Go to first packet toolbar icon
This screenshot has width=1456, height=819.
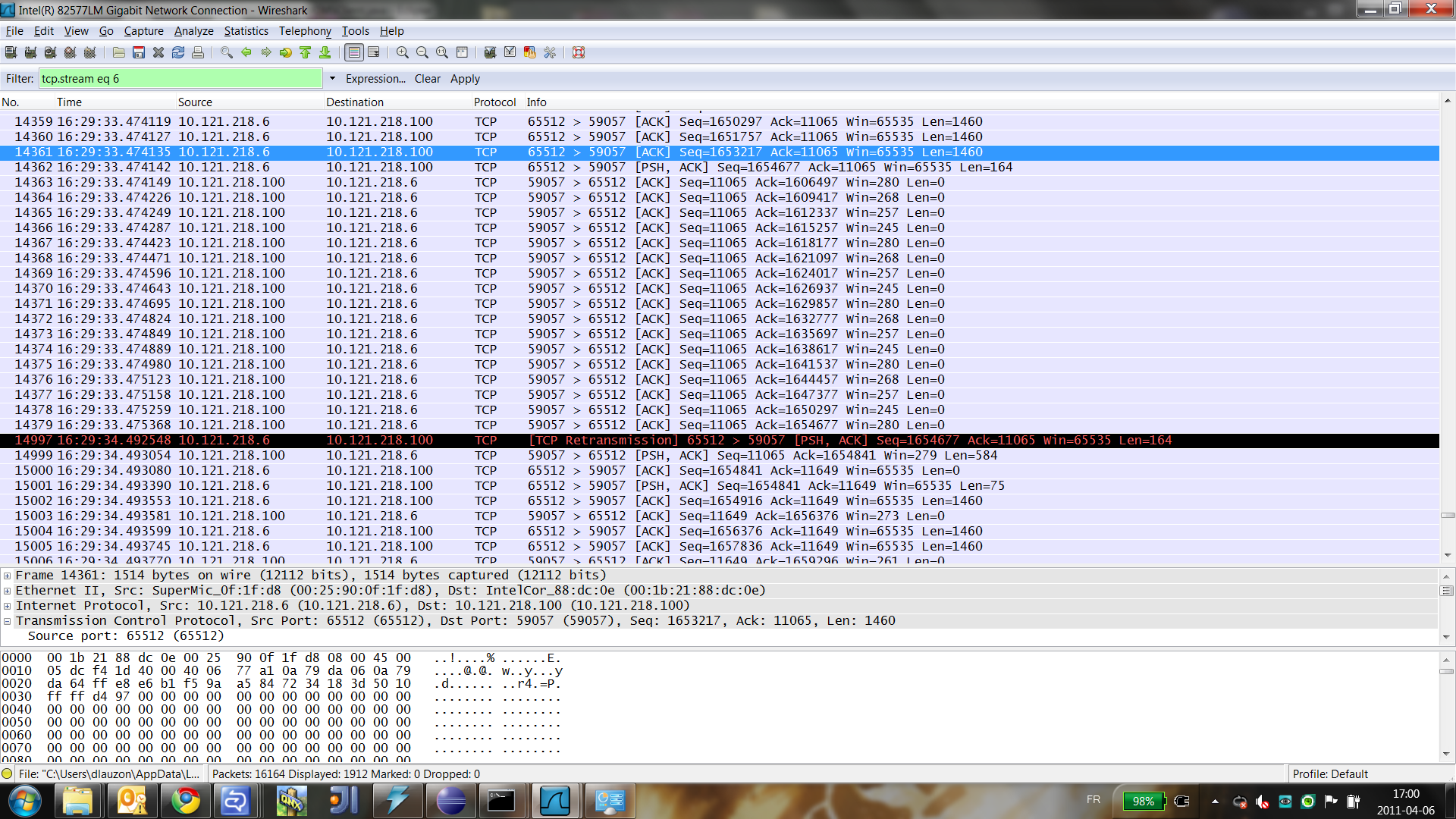coord(305,52)
